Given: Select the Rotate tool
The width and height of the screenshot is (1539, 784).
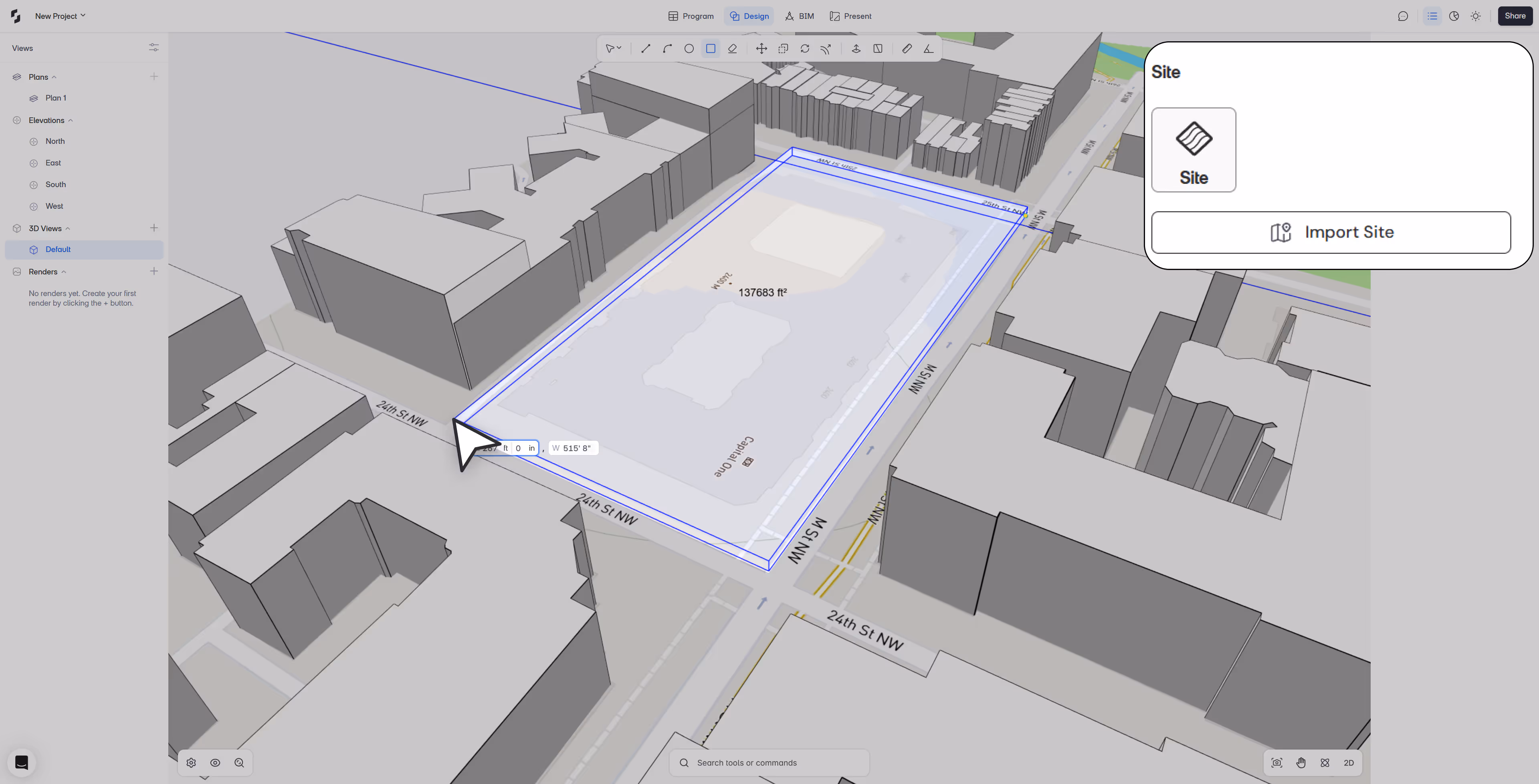Looking at the screenshot, I should 805,49.
